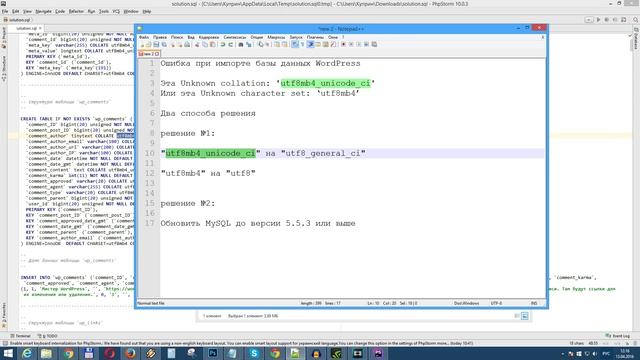Viewport: 640px width, 360px height.
Task: Open the Поиск menu in Notepad++
Action: (x=177, y=37)
